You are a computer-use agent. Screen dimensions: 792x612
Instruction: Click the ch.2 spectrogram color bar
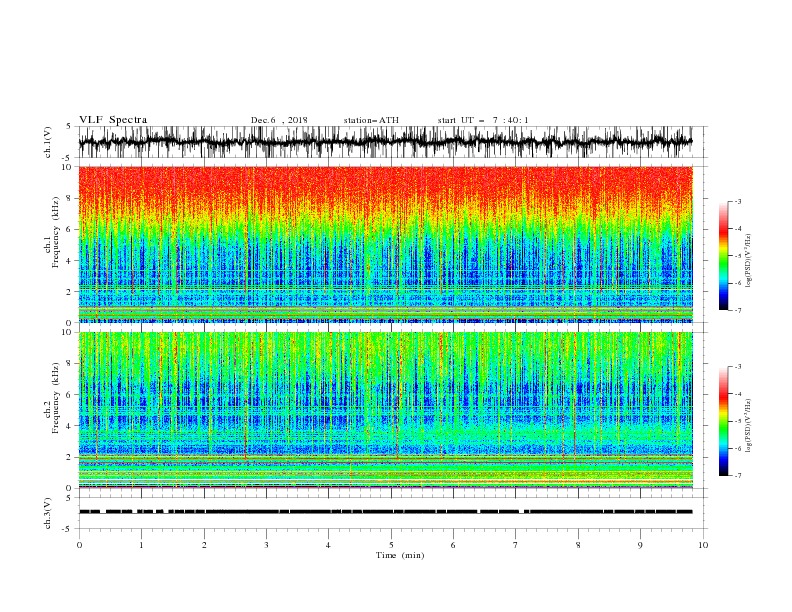[x=723, y=421]
